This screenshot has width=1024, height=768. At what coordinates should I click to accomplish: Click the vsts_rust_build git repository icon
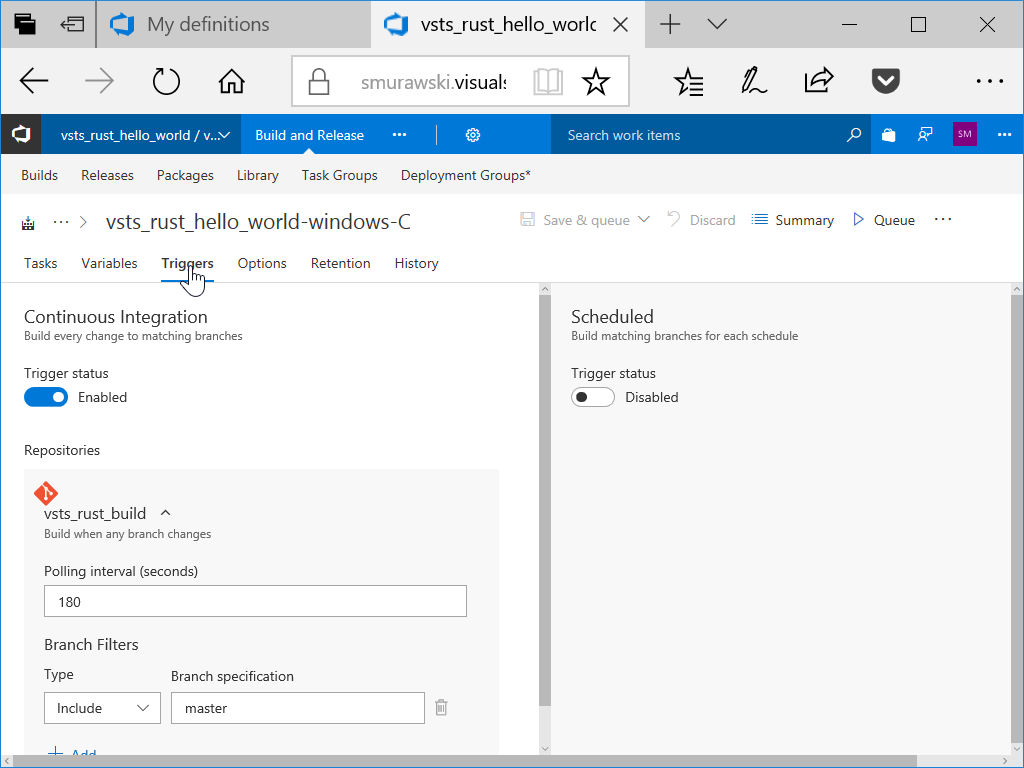point(46,493)
